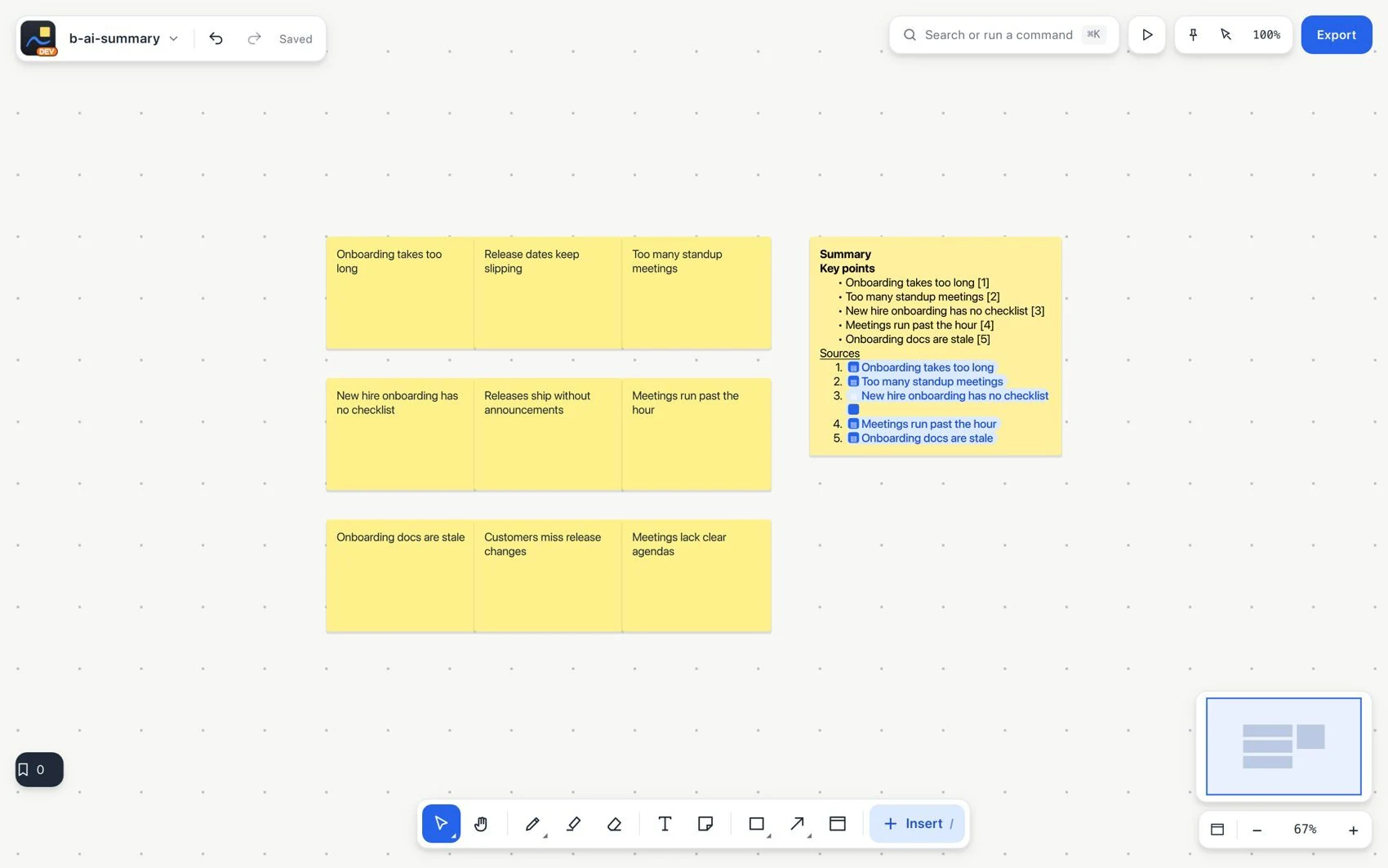1388x868 pixels.
Task: Select the 'Release dates keep slipping' sticky note
Action: pos(548,293)
